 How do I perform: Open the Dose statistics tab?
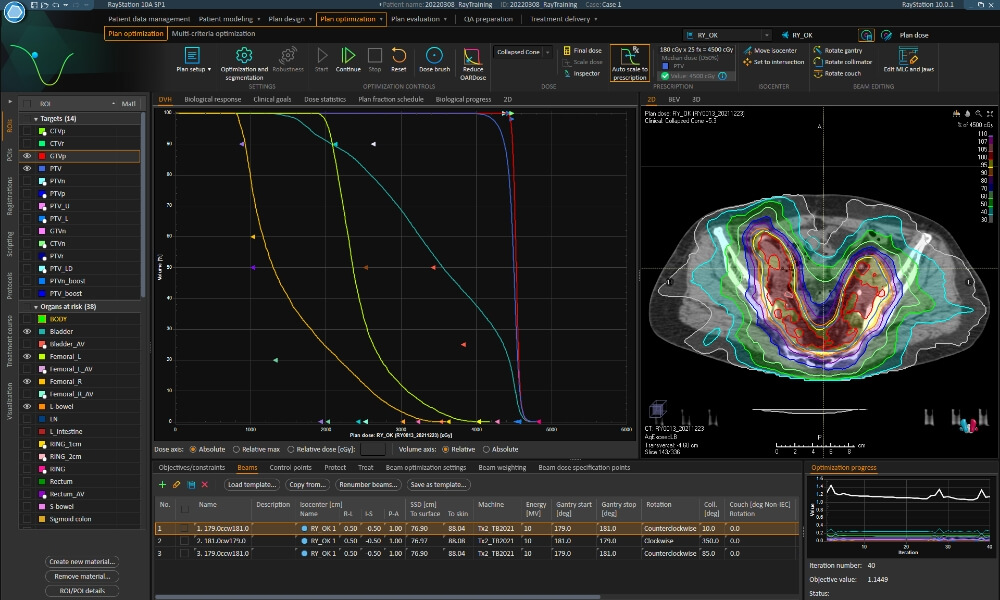tap(325, 99)
